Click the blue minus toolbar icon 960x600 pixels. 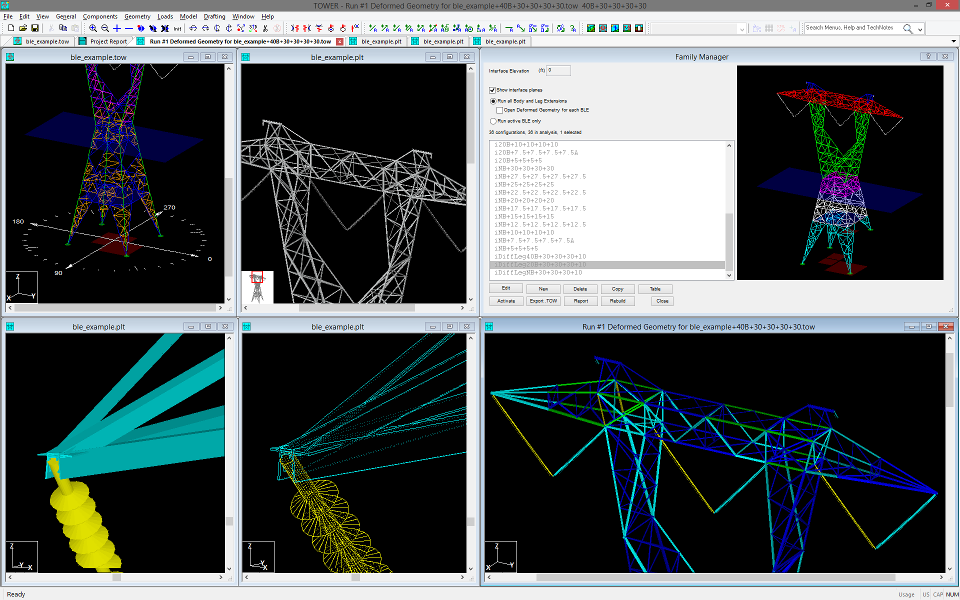click(129, 28)
